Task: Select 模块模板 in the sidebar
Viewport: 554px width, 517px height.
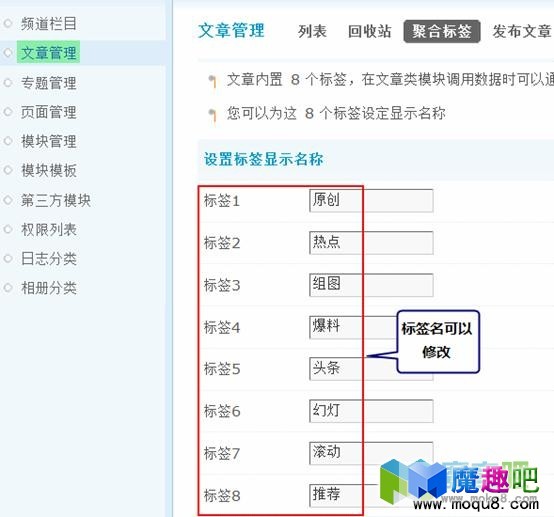Action: coord(48,171)
